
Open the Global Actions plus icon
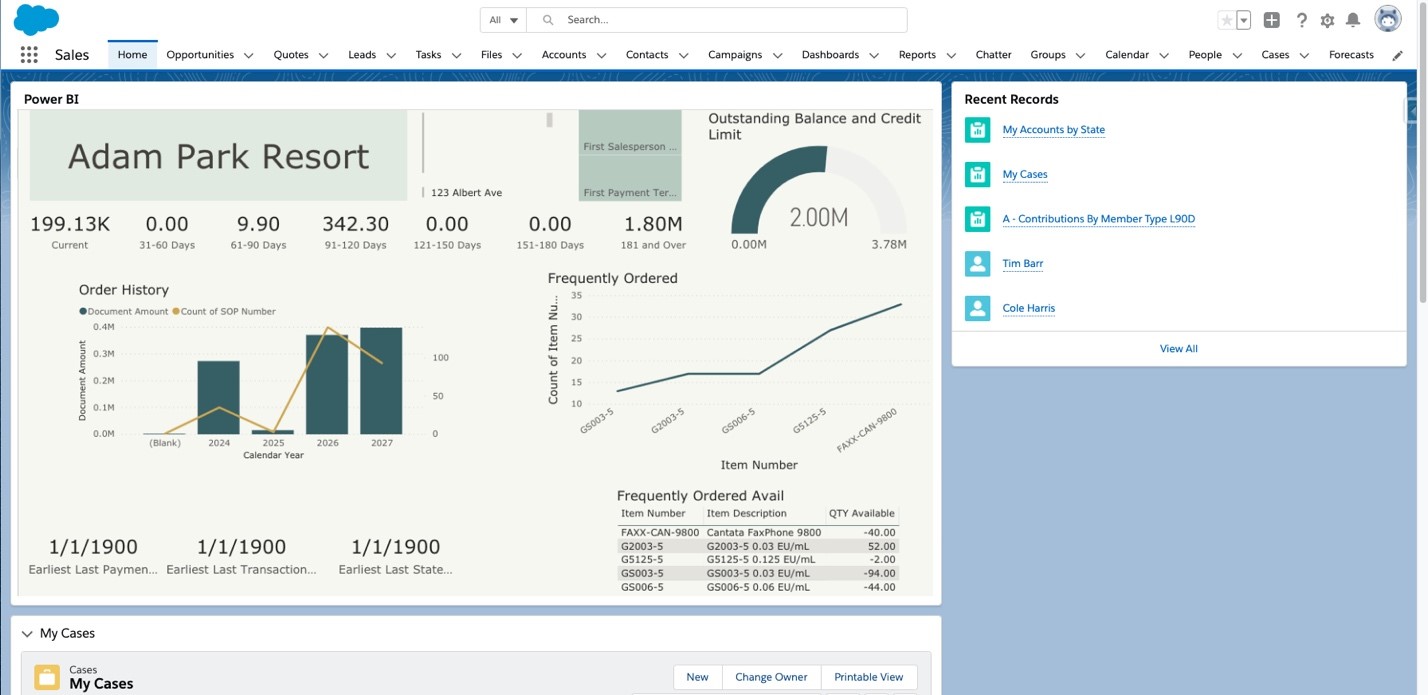coord(1271,20)
